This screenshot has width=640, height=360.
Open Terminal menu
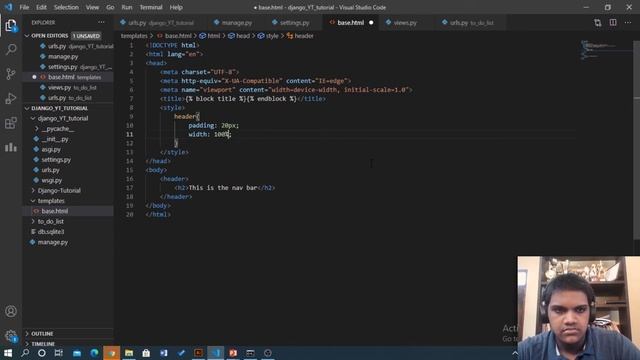click(x=151, y=7)
